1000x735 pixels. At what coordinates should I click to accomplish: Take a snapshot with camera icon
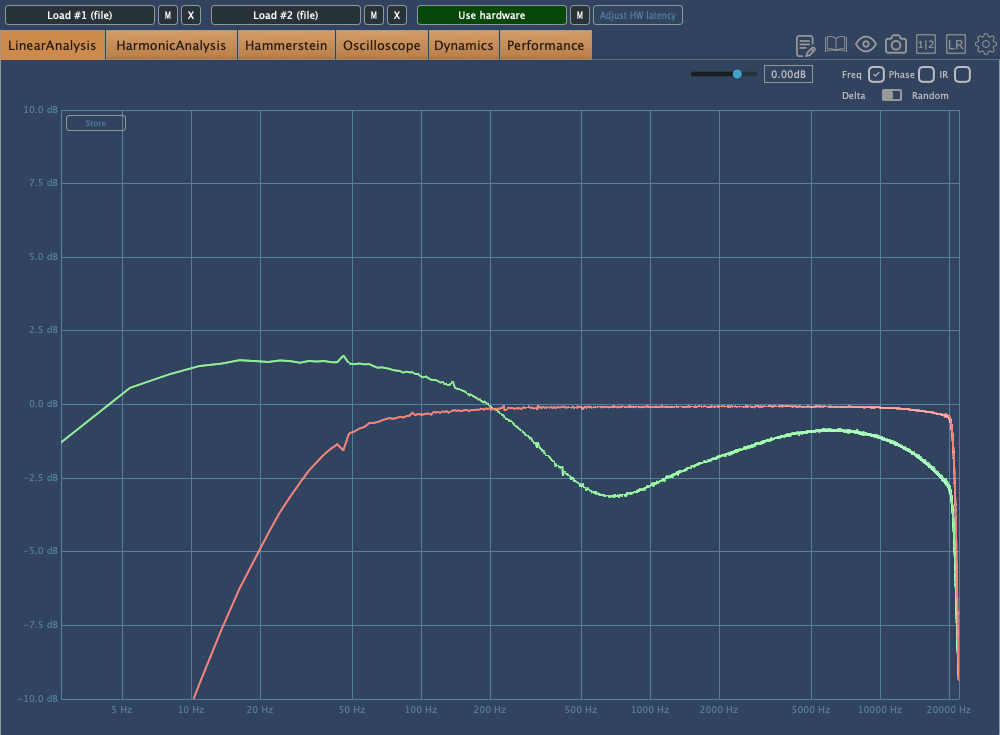click(x=896, y=45)
